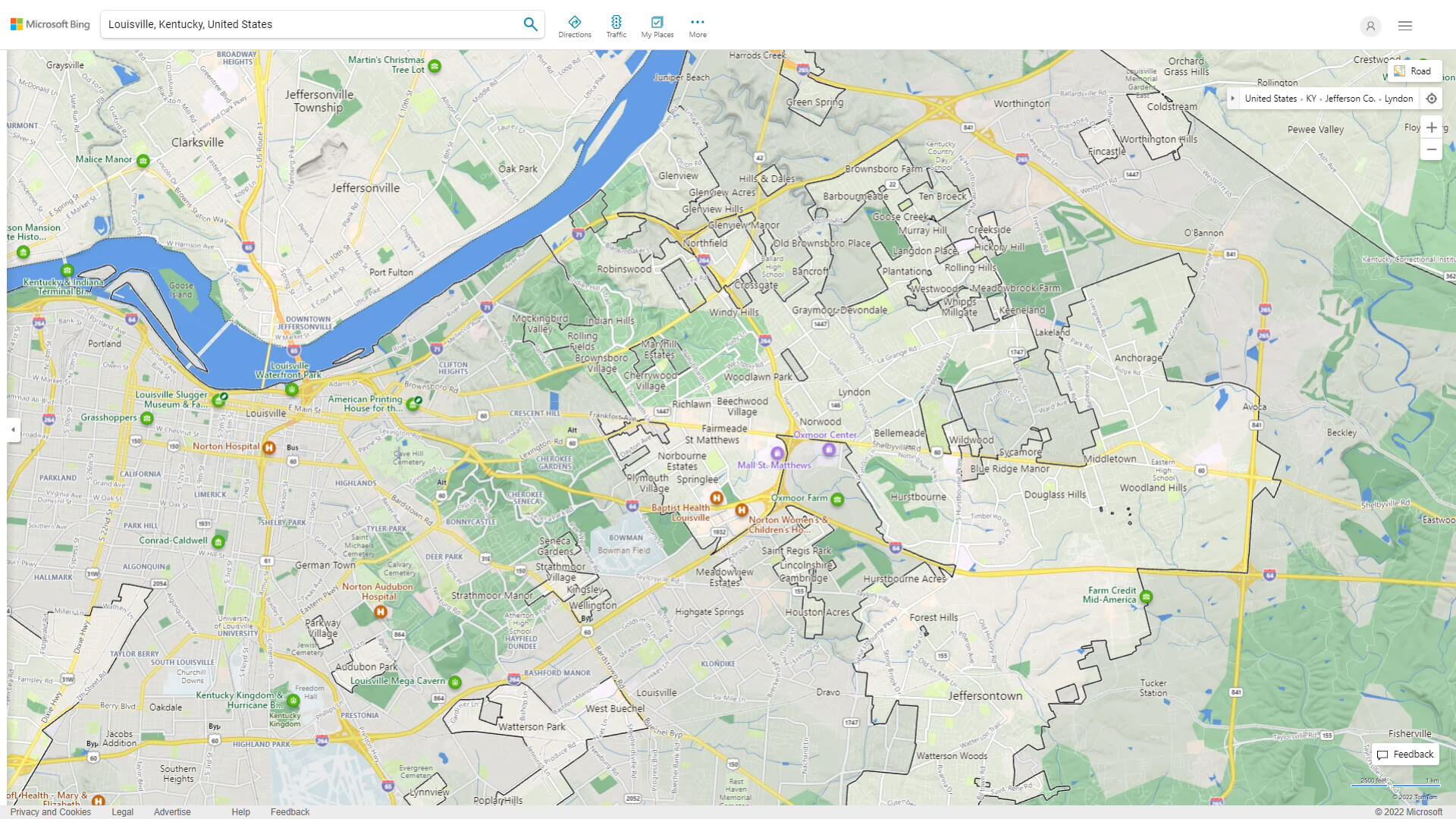This screenshot has height=819, width=1456.
Task: Open the Directions panel
Action: pos(575,25)
